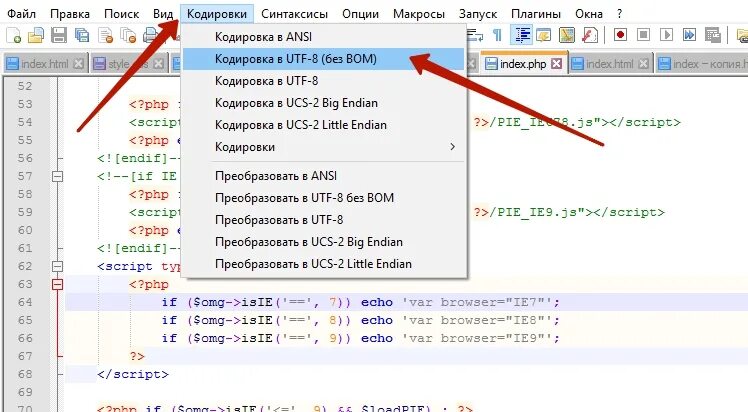The image size is (748, 412).
Task: Choose Преобразовать в UTF-8
Action: tap(323, 220)
